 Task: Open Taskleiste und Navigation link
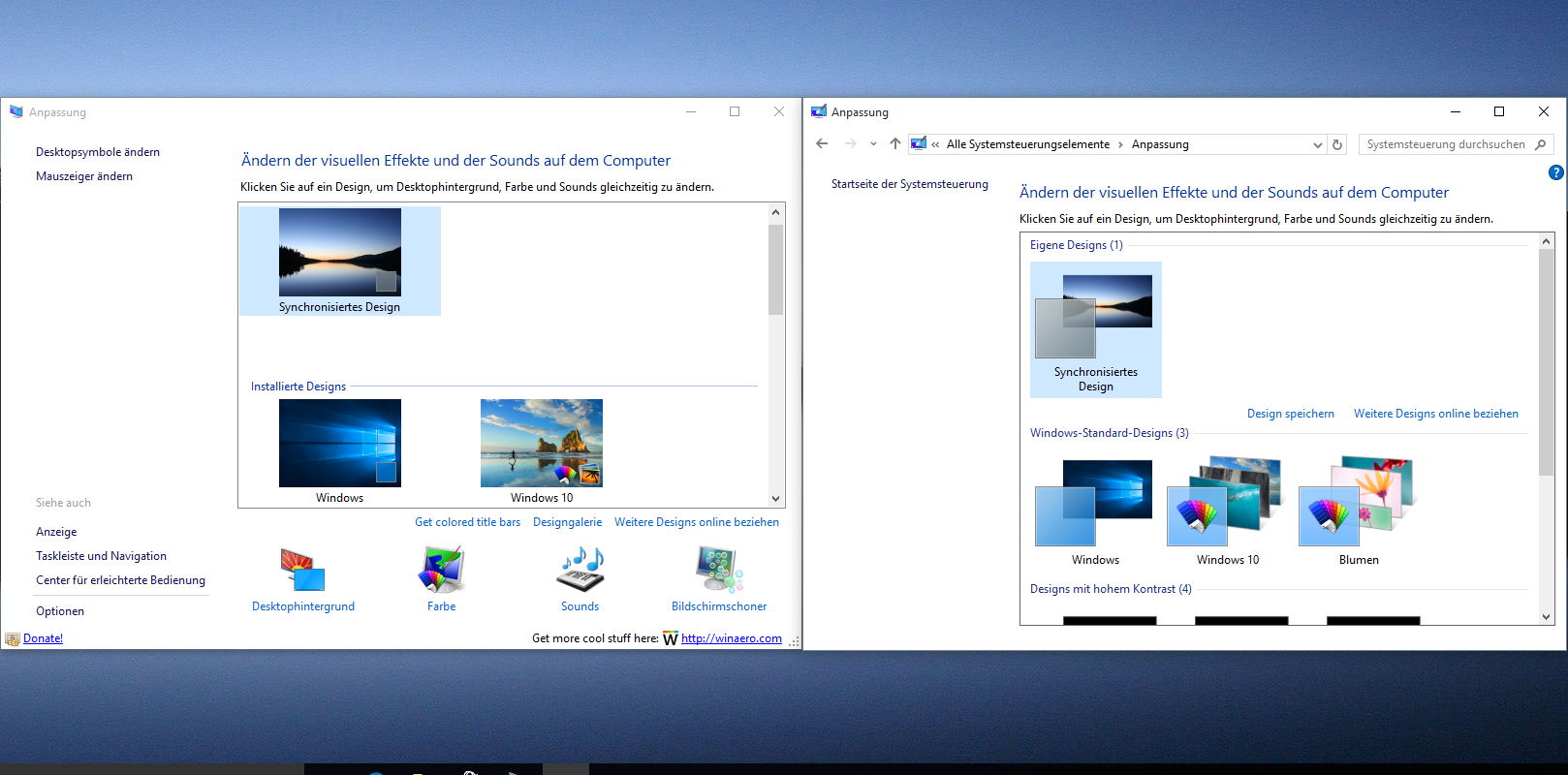[x=101, y=556]
